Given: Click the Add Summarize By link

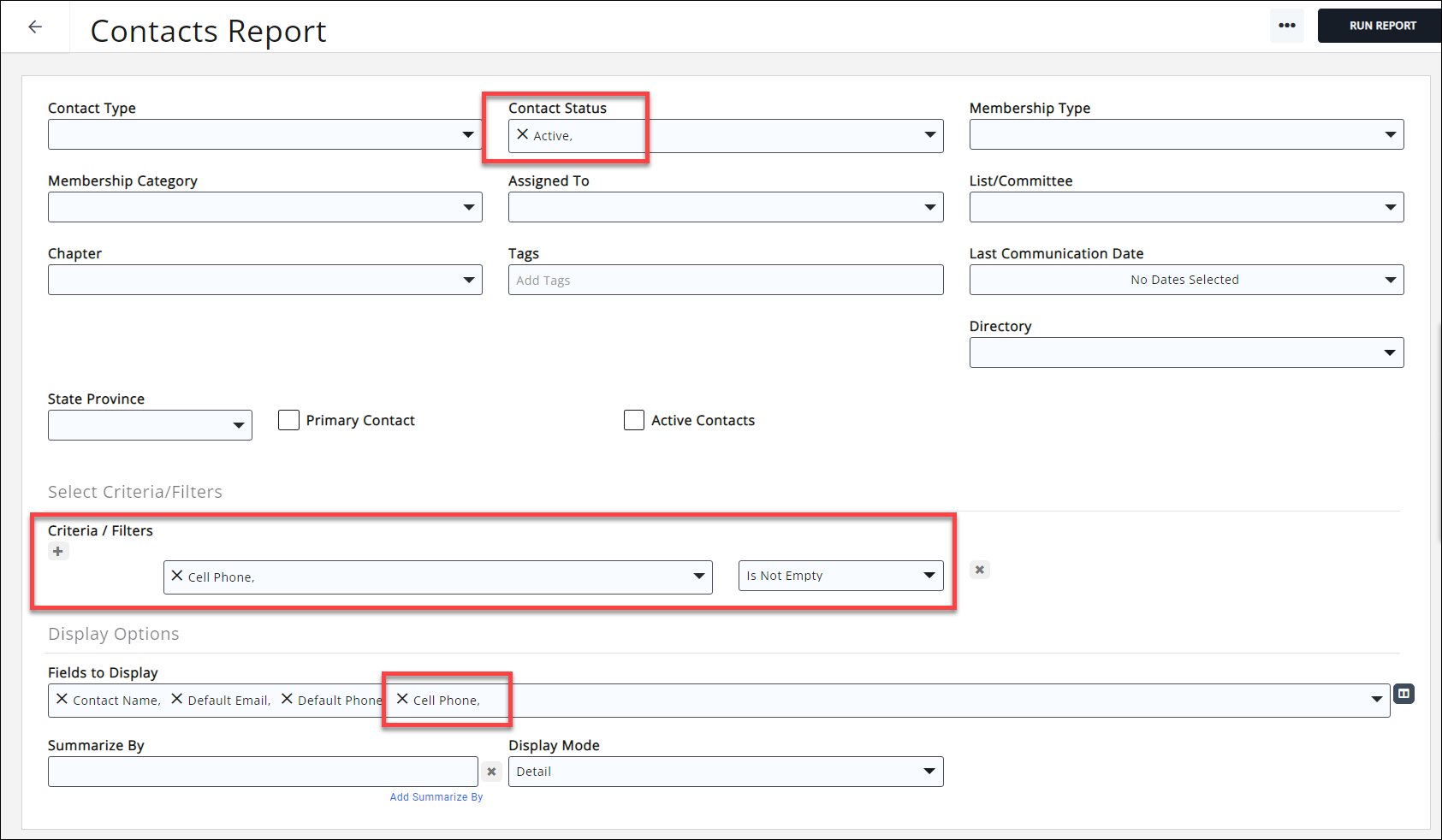Looking at the screenshot, I should point(436,797).
